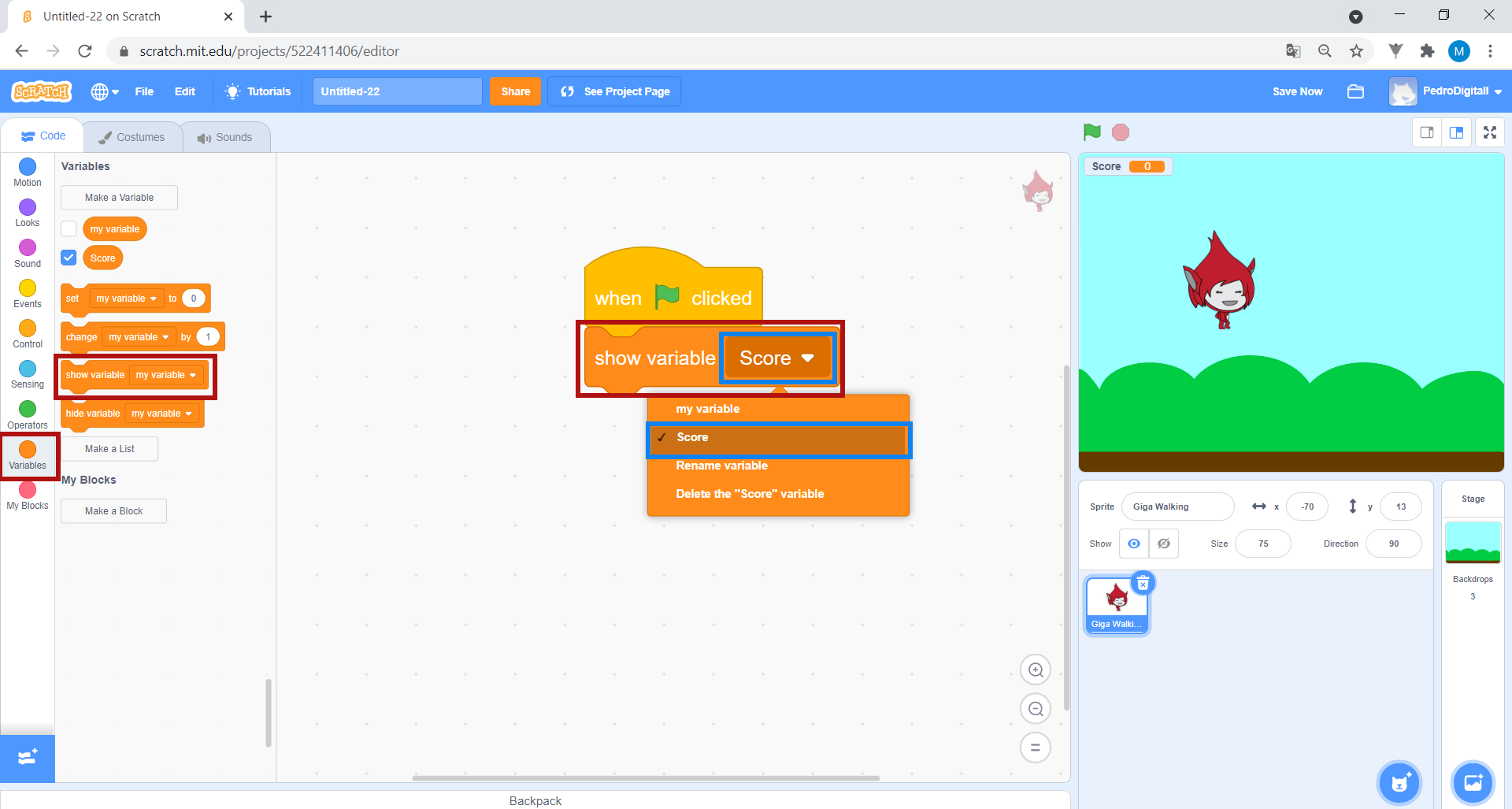Click the Scratch logo

click(42, 91)
